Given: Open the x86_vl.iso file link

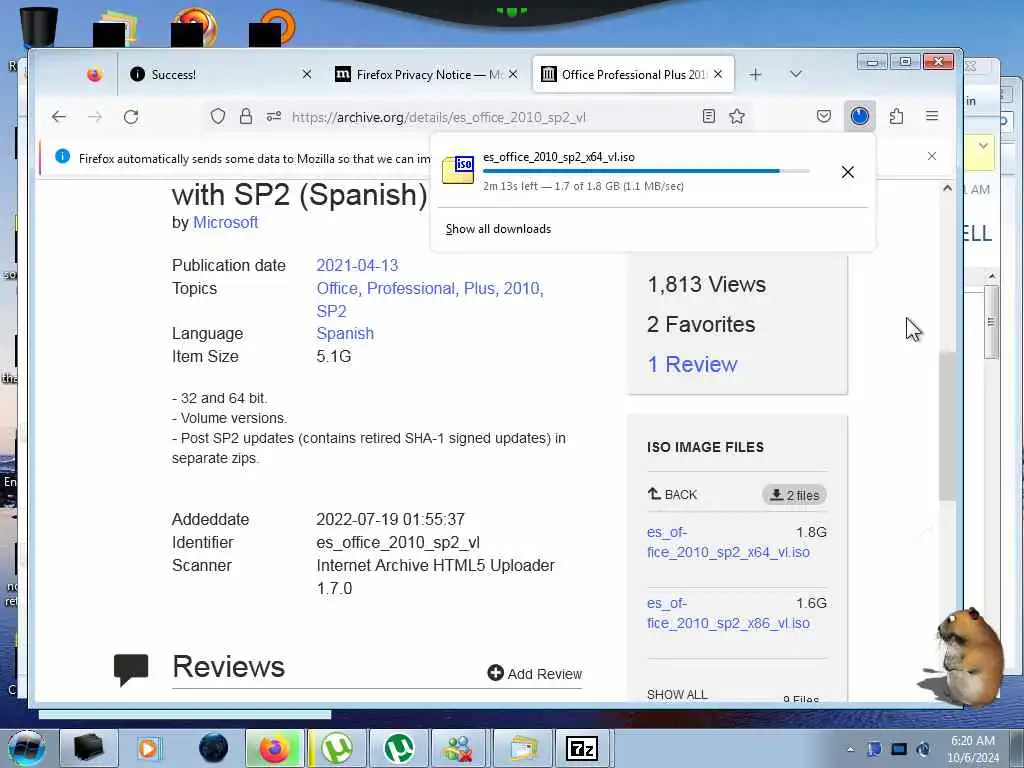Looking at the screenshot, I should [728, 613].
